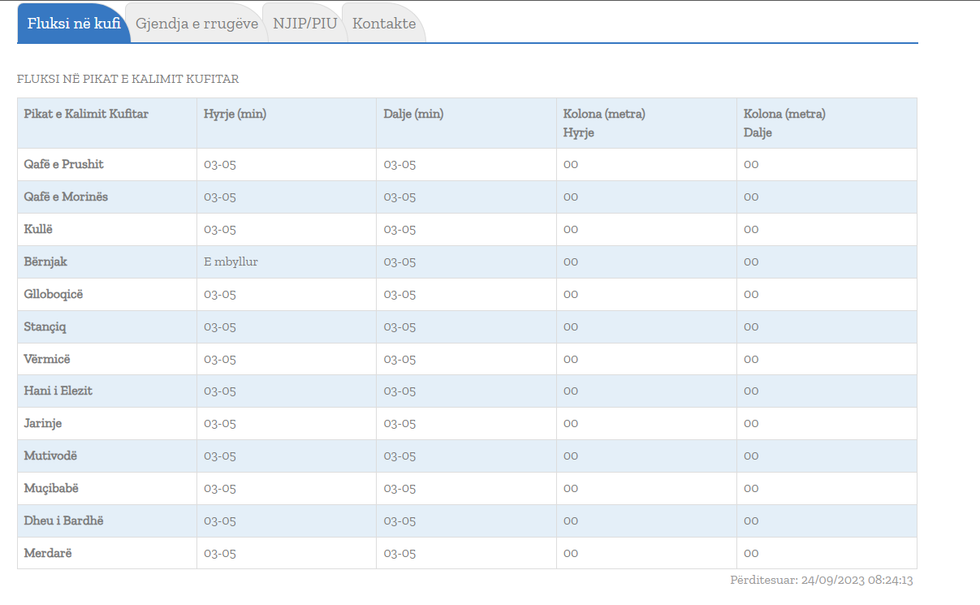Image resolution: width=980 pixels, height=605 pixels.
Task: Select the Fluksi në kufi tab
Action: 74,23
